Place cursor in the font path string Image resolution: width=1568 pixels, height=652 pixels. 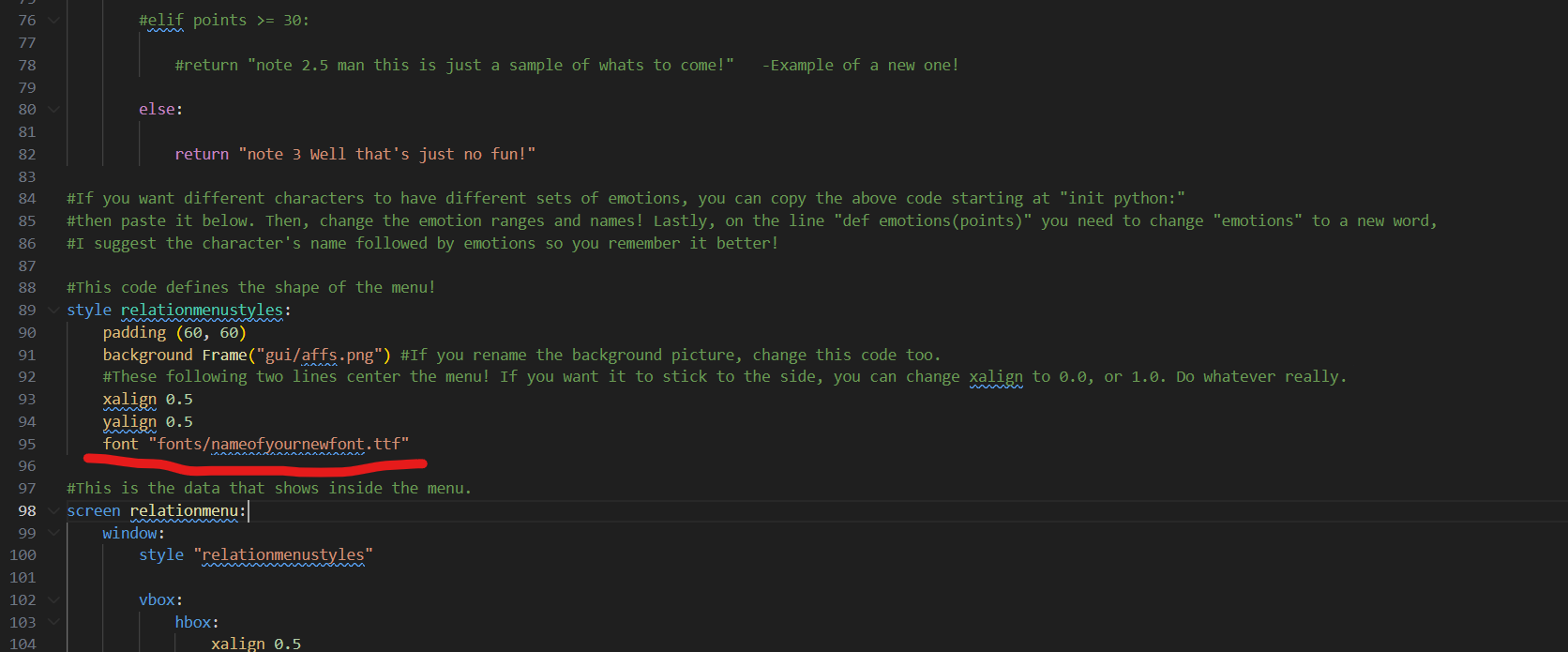click(x=279, y=444)
